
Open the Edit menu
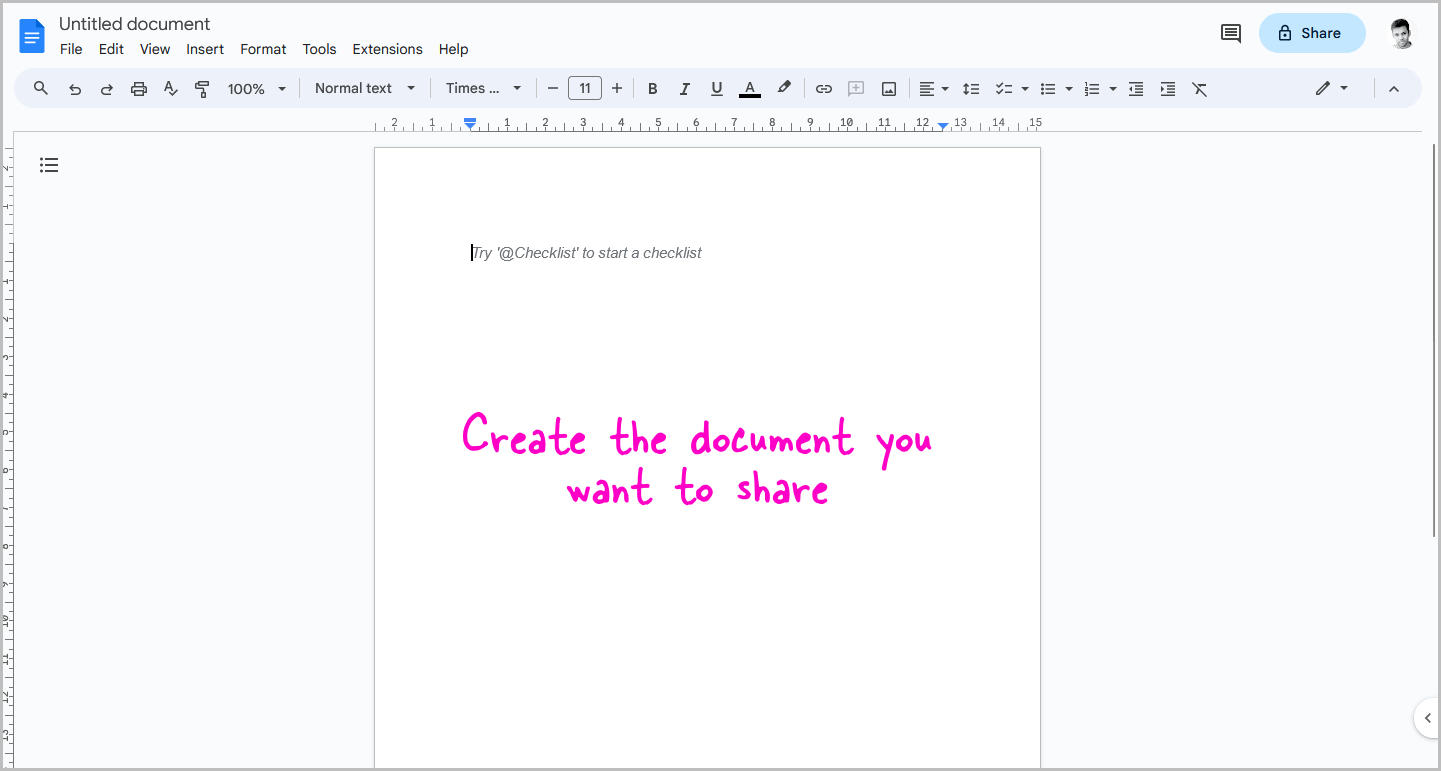(111, 49)
